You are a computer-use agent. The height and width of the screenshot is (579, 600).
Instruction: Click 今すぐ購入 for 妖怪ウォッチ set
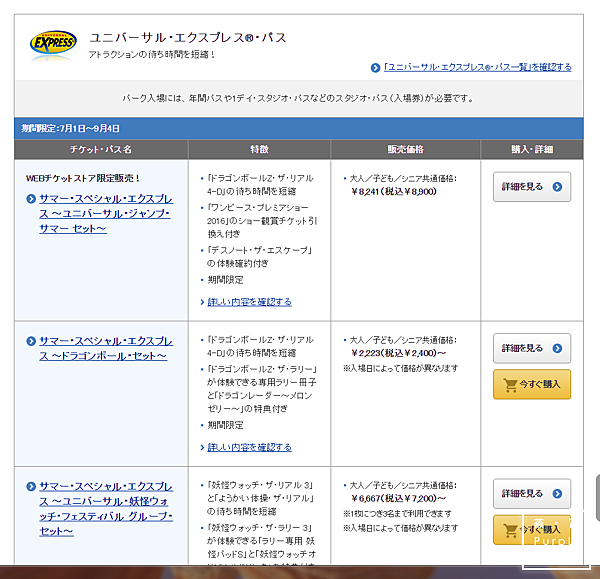coord(532,530)
